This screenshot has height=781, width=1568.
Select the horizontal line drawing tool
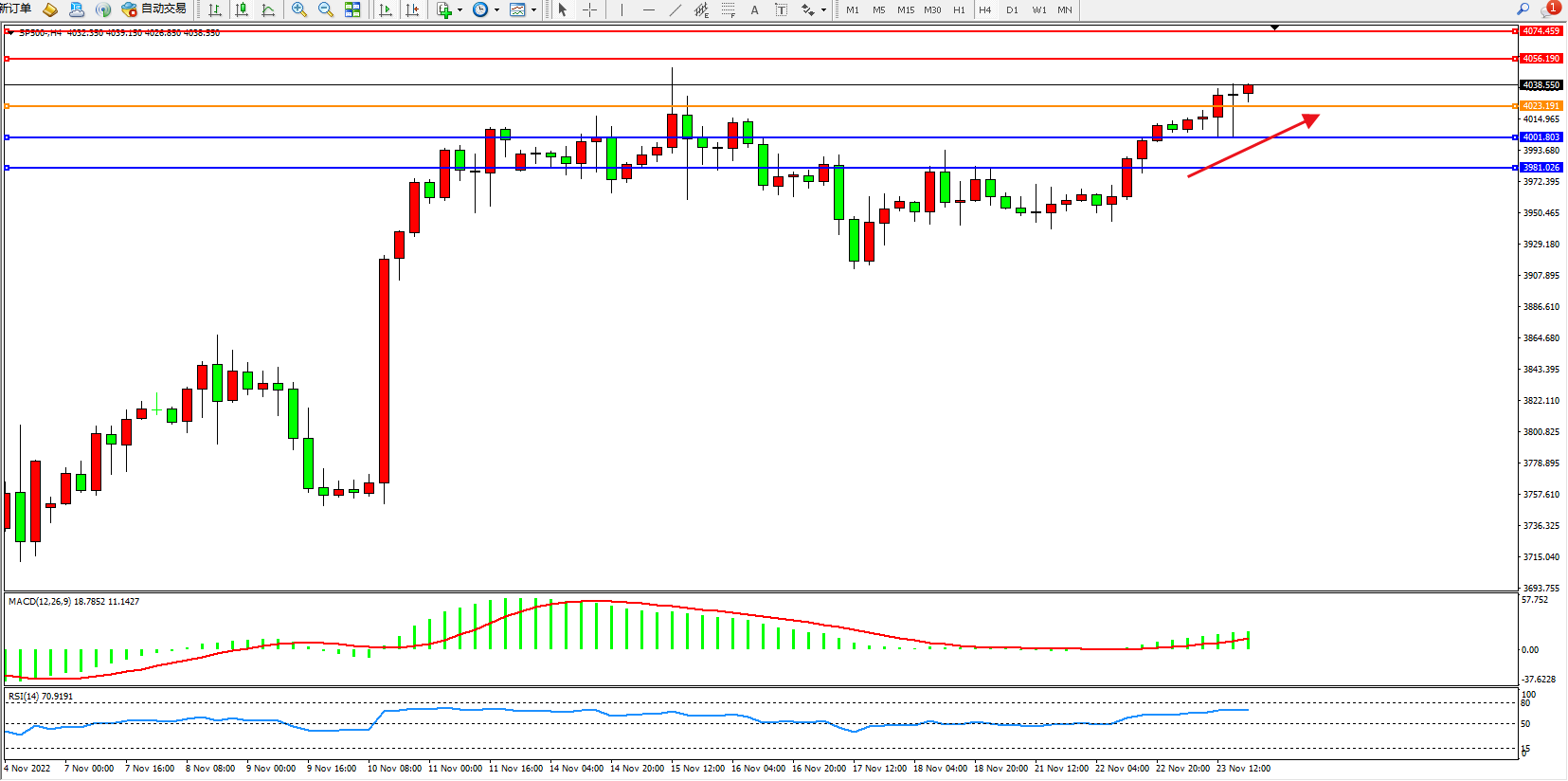pyautogui.click(x=648, y=9)
